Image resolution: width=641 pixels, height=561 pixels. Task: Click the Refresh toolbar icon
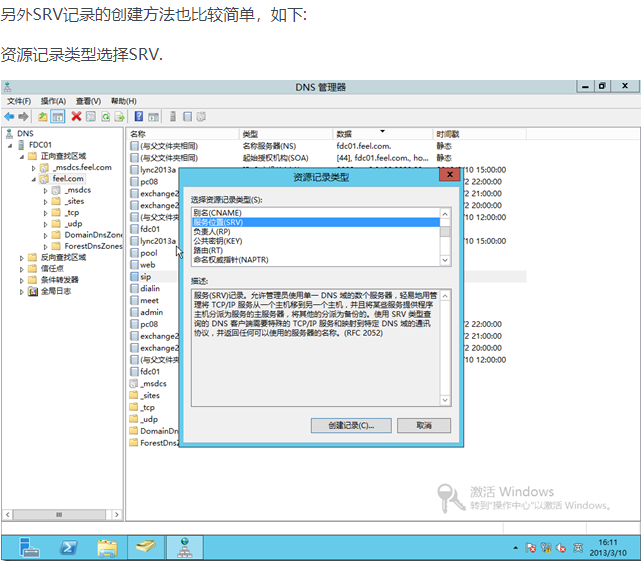coord(105,117)
